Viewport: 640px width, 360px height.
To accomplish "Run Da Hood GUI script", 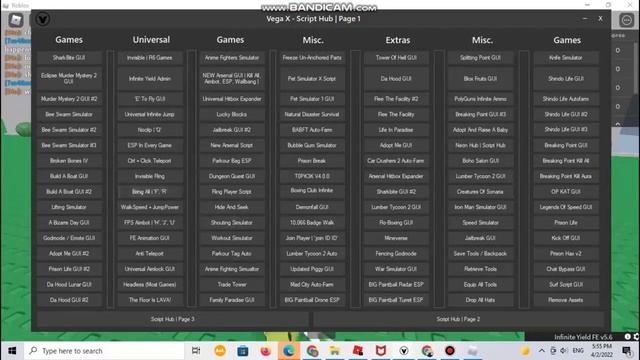I will tap(396, 78).
